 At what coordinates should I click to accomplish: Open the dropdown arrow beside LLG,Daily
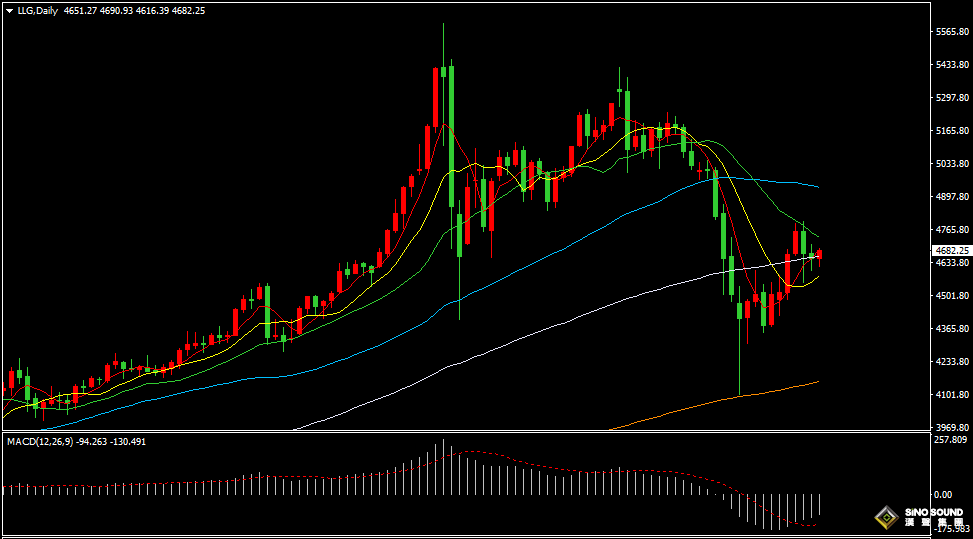click(9, 9)
